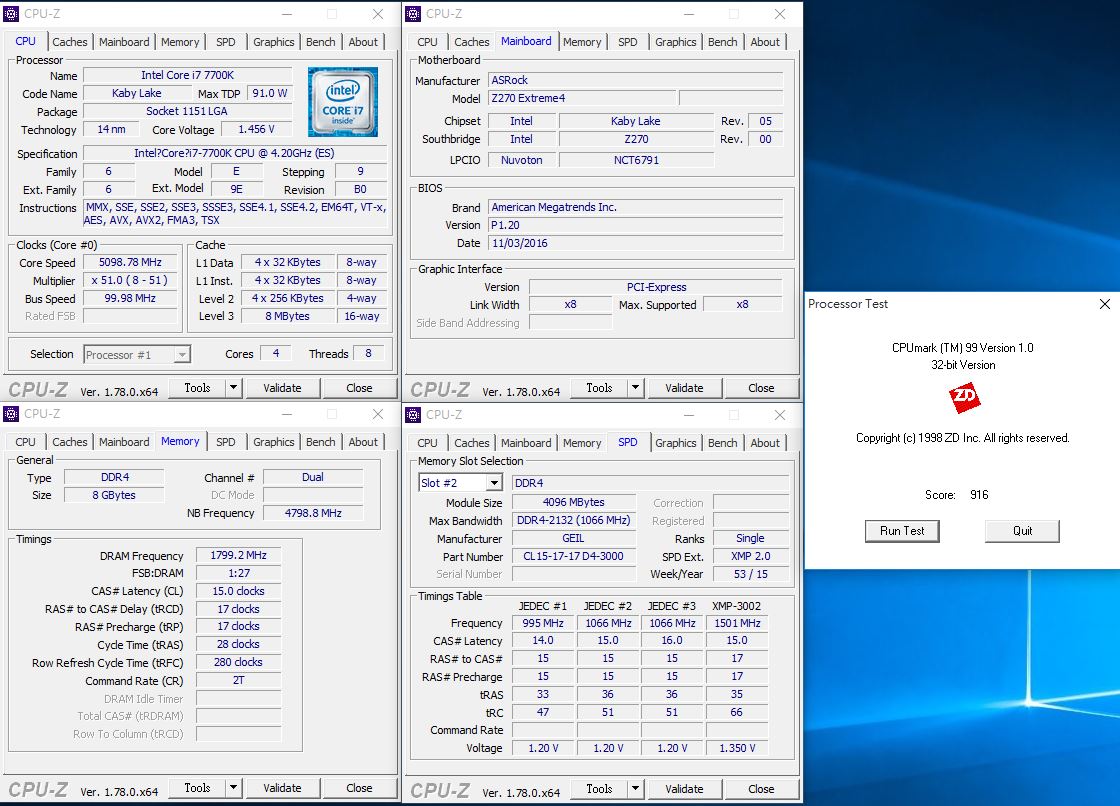The image size is (1120, 806).
Task: Click Run Test button
Action: [x=902, y=531]
